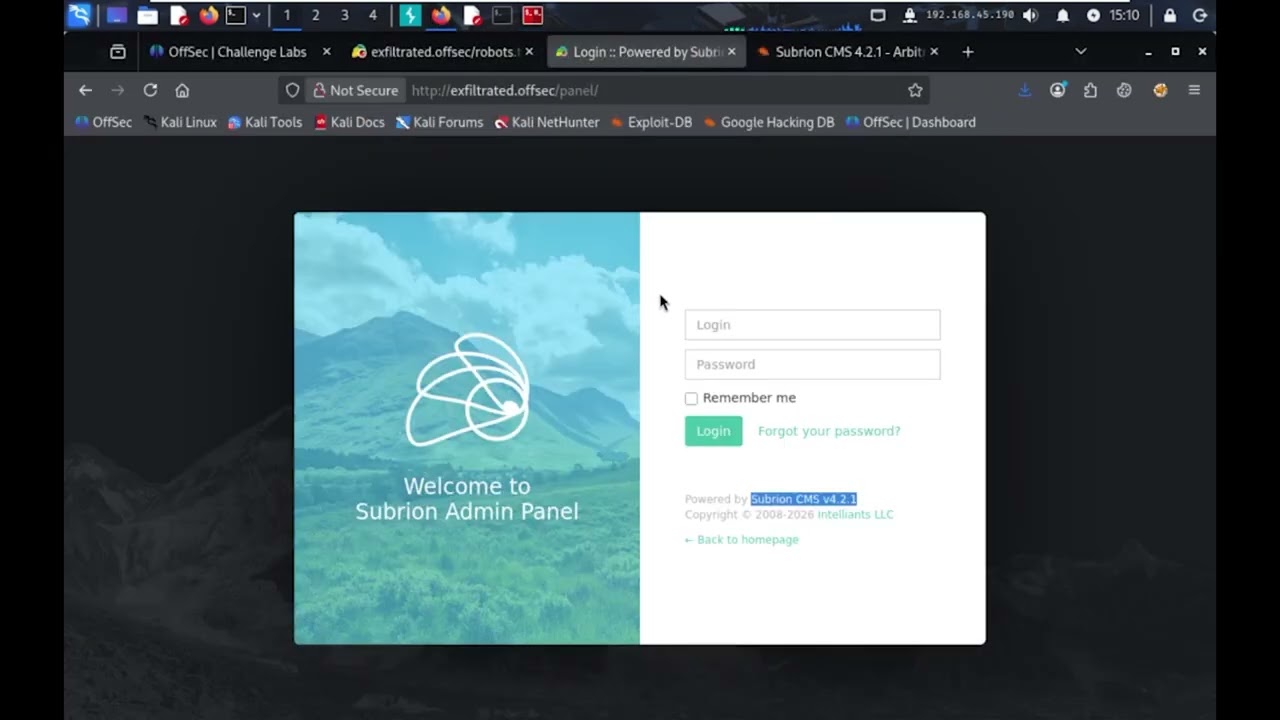Click the cookie extension icon
The image size is (1280, 720).
click(x=1124, y=90)
